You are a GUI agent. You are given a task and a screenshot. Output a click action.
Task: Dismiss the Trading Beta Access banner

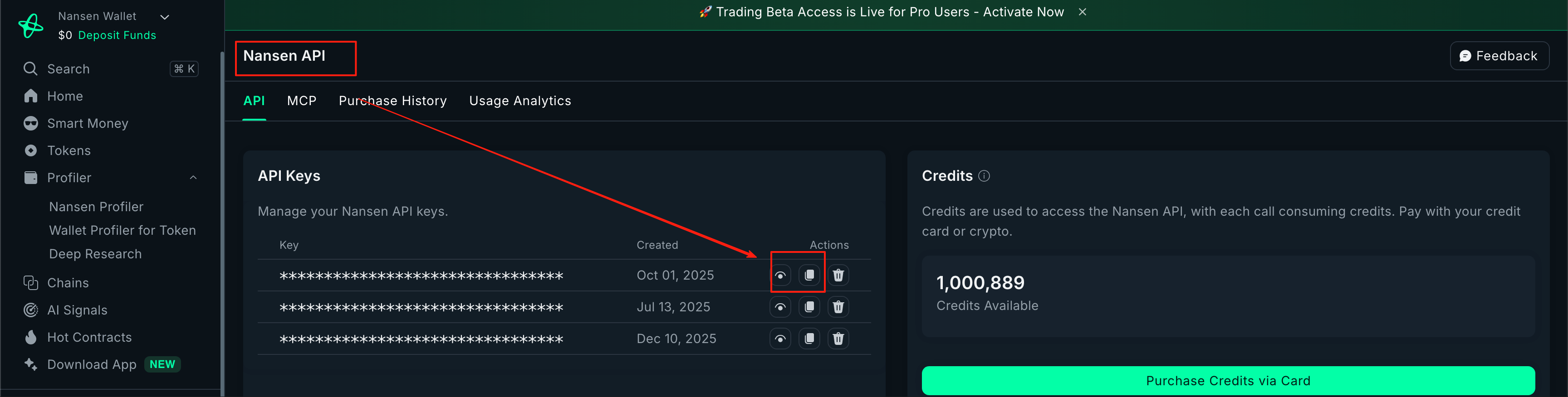pyautogui.click(x=1082, y=12)
